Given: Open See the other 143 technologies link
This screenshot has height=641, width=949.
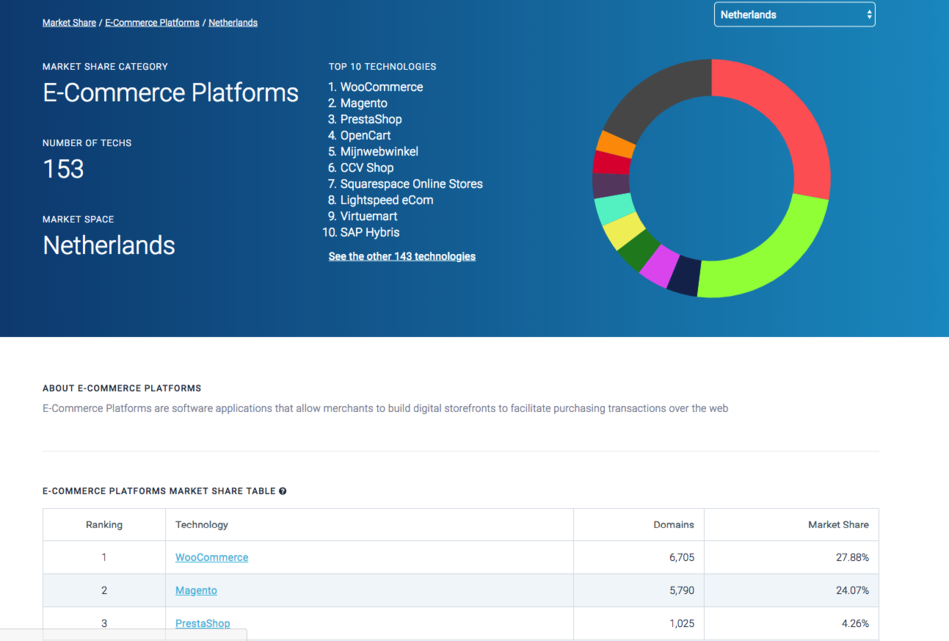Looking at the screenshot, I should click(x=402, y=256).
